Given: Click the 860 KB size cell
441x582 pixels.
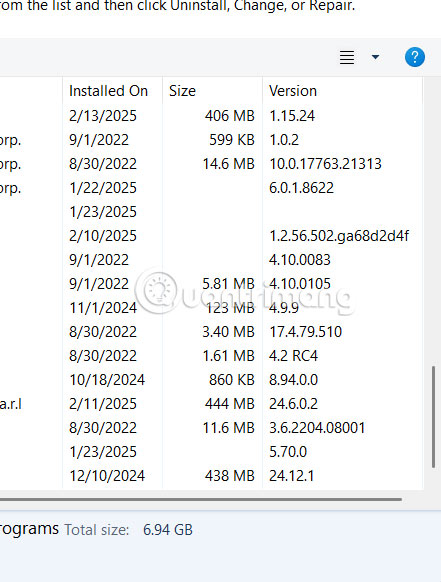Looking at the screenshot, I should 232,380.
